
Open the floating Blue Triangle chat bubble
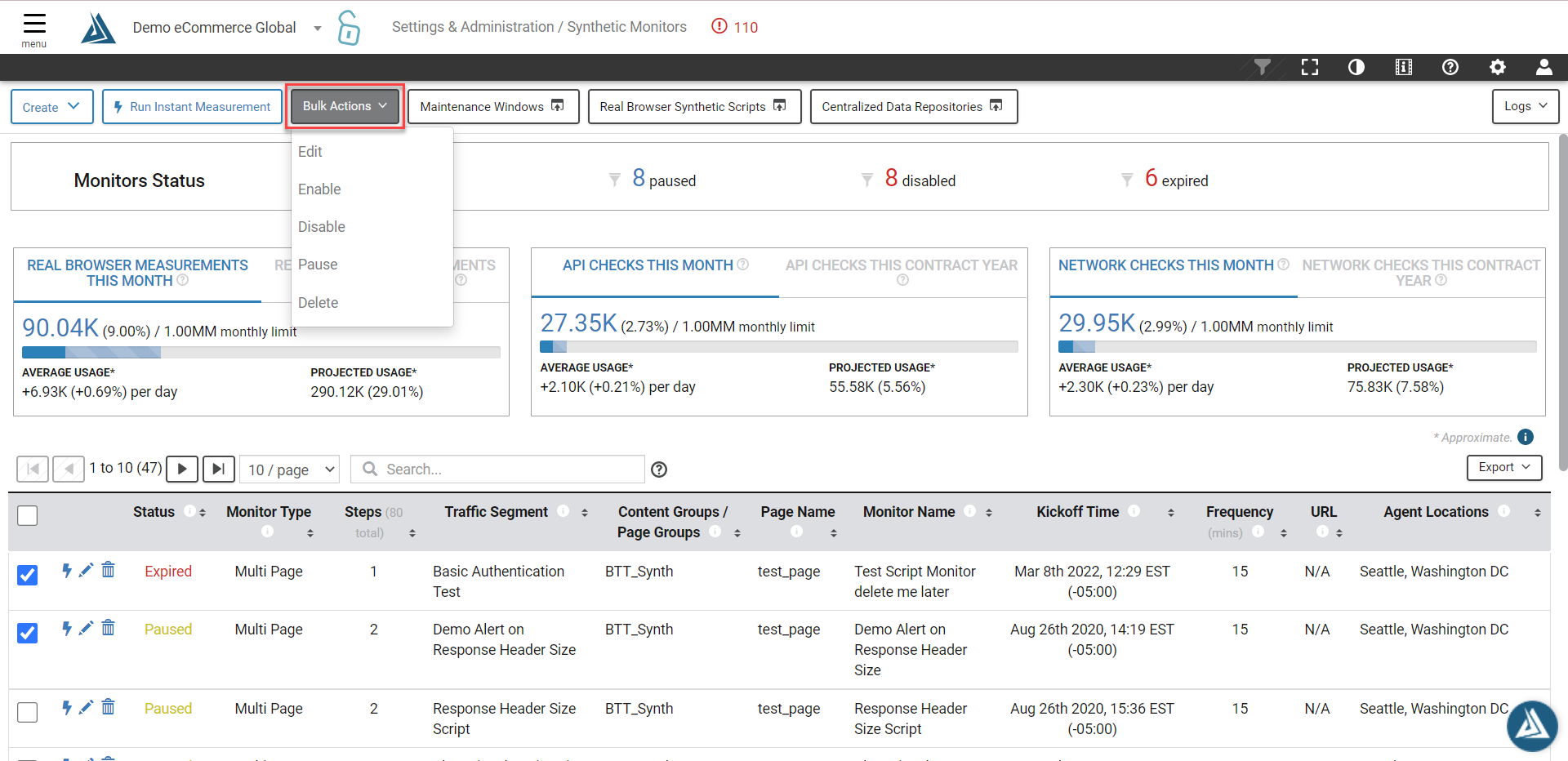point(1532,726)
